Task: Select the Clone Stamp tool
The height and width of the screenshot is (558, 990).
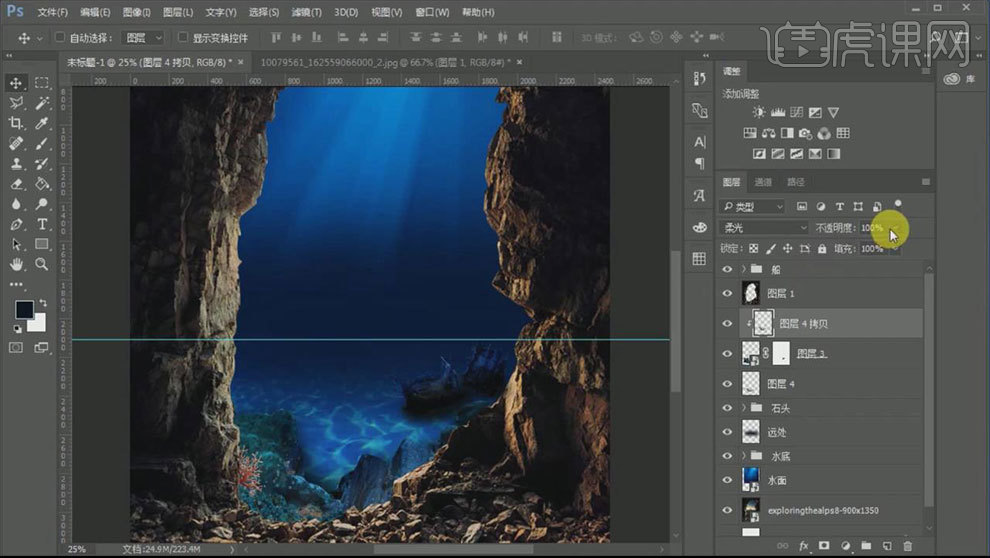Action: click(16, 164)
